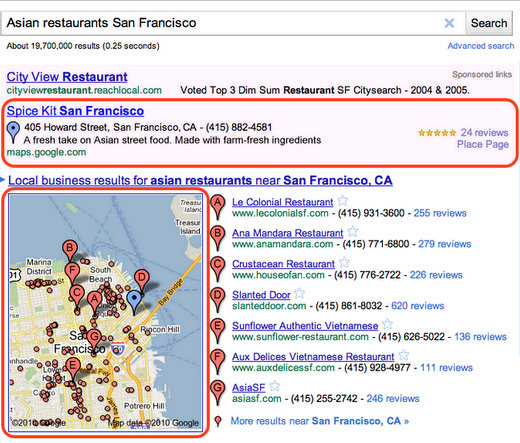Click the blue pin on the map
The height and width of the screenshot is (443, 520).
(134, 302)
